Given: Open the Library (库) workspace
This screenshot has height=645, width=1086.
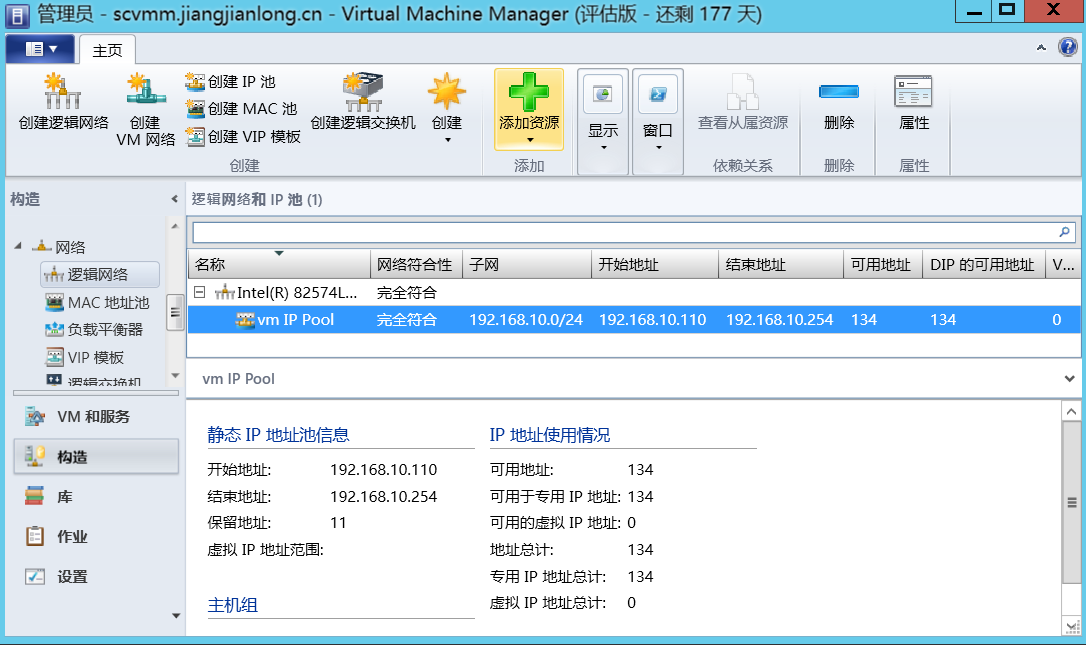Looking at the screenshot, I should click(96, 497).
